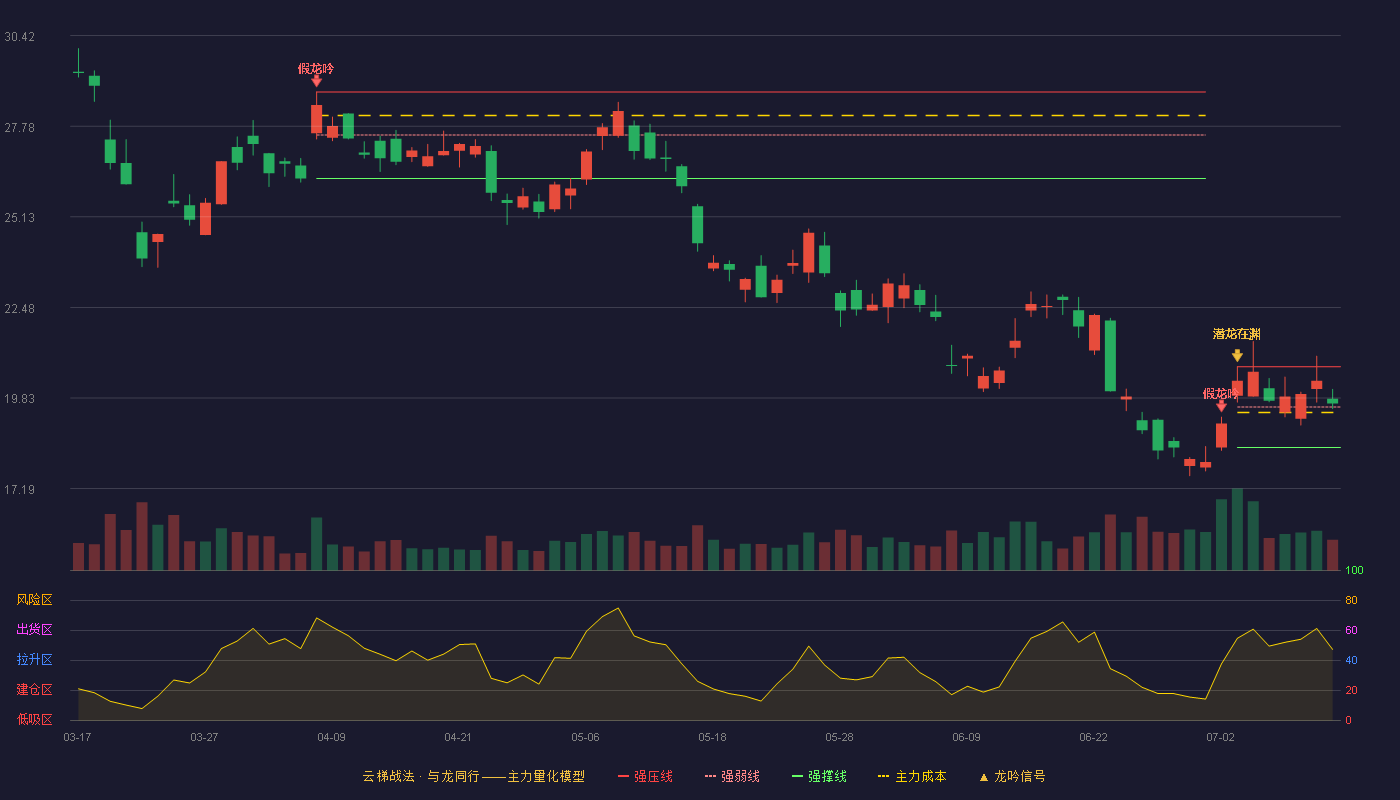This screenshot has height=800, width=1400.
Task: Click the 03-17 date label
Action: click(x=77, y=737)
